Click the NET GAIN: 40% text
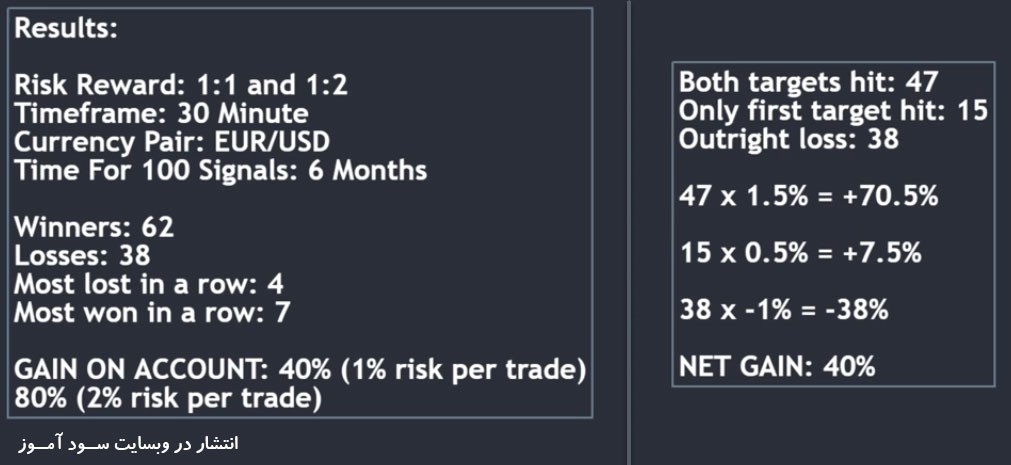Viewport: 1011px width, 465px height. 777,367
